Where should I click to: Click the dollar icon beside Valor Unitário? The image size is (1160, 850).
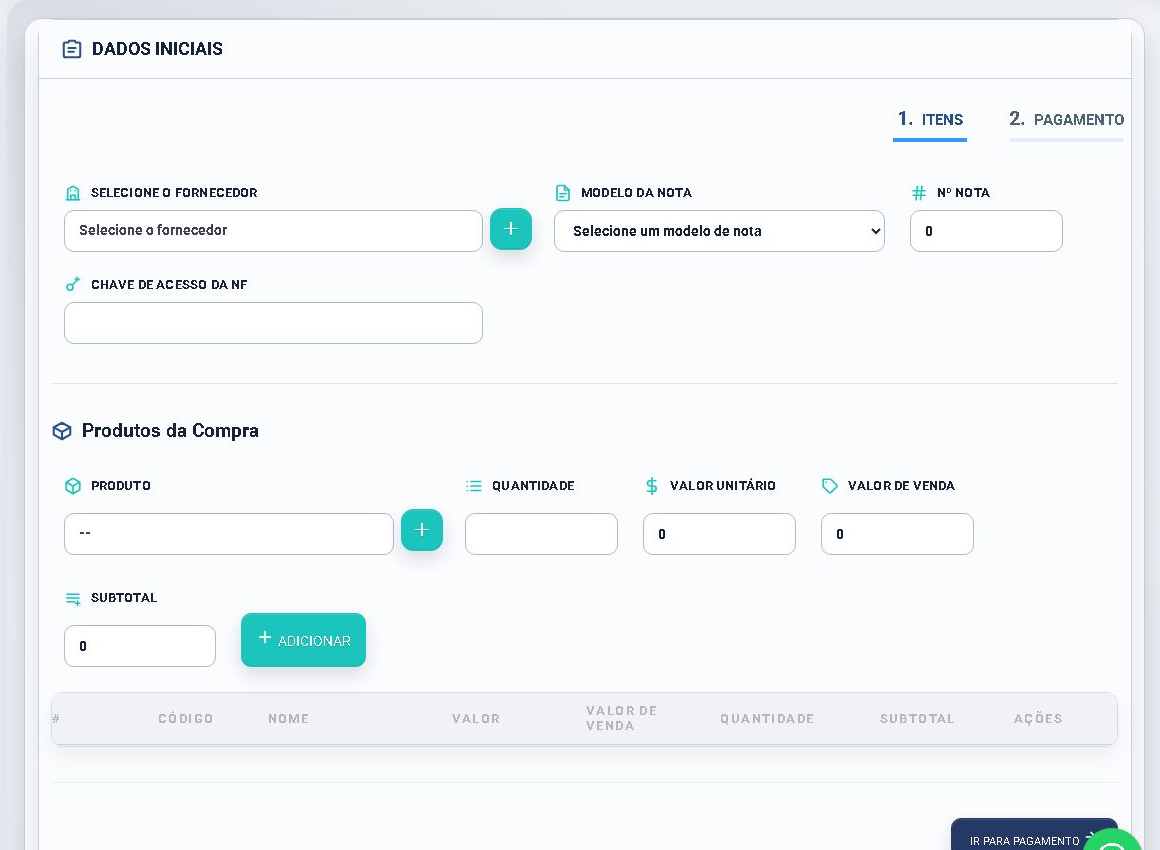[x=652, y=486]
